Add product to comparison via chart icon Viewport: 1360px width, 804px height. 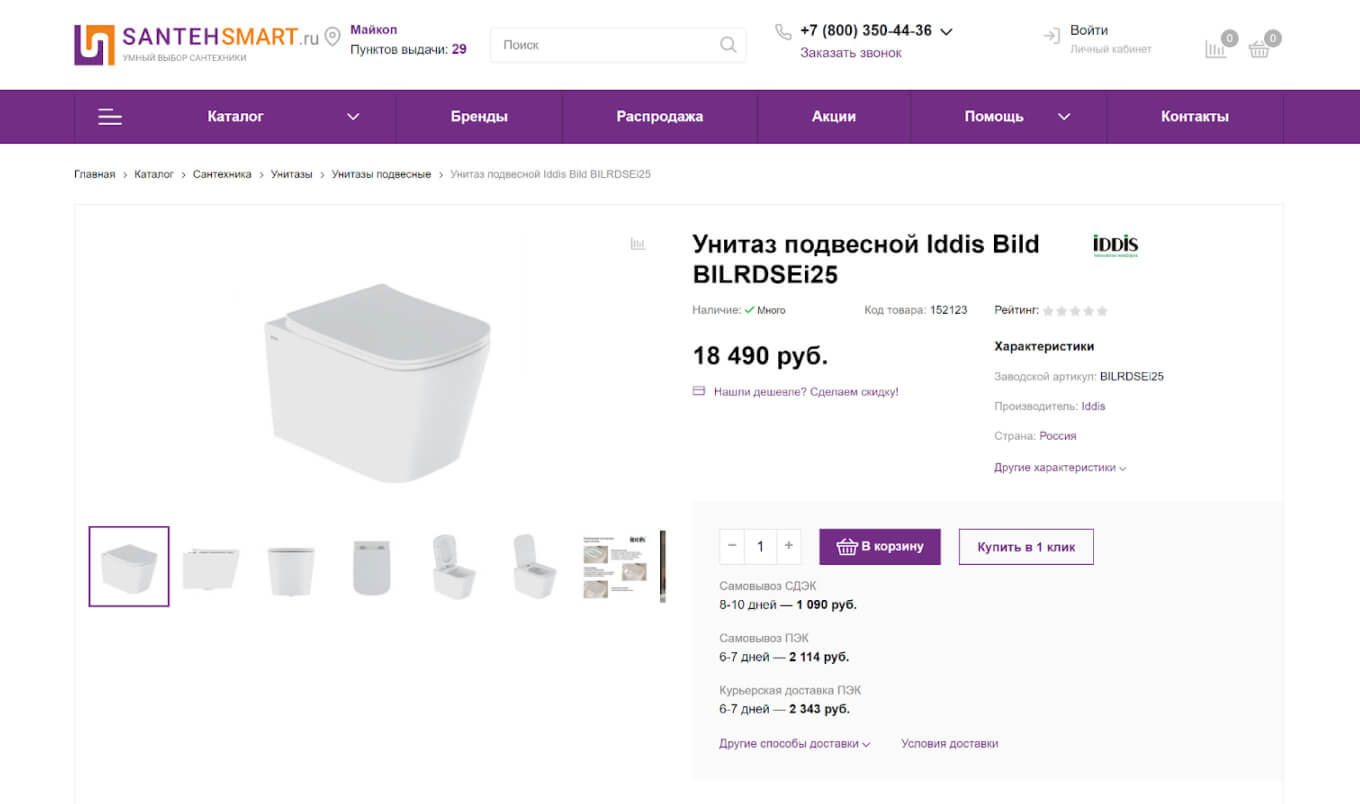(x=638, y=243)
